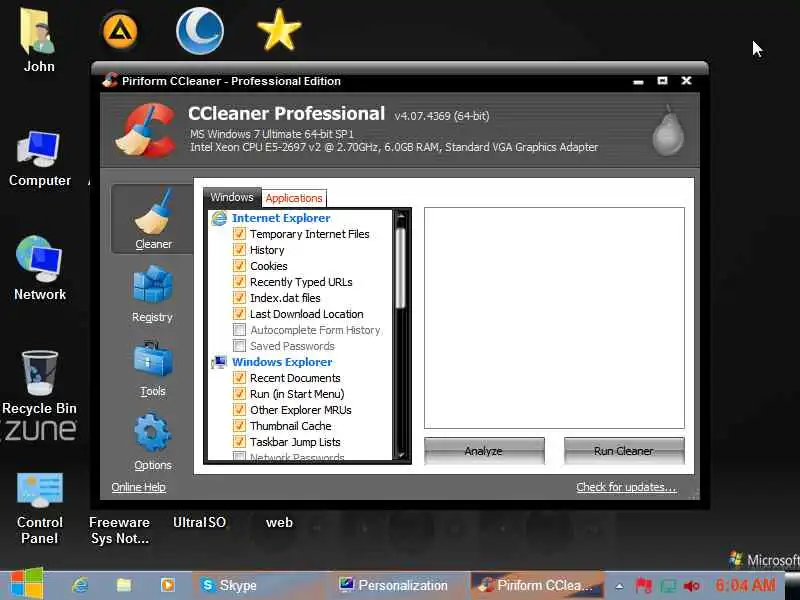Screen dimensions: 800x600
Task: Uncheck Other Explorer MRUs
Action: [x=239, y=410]
